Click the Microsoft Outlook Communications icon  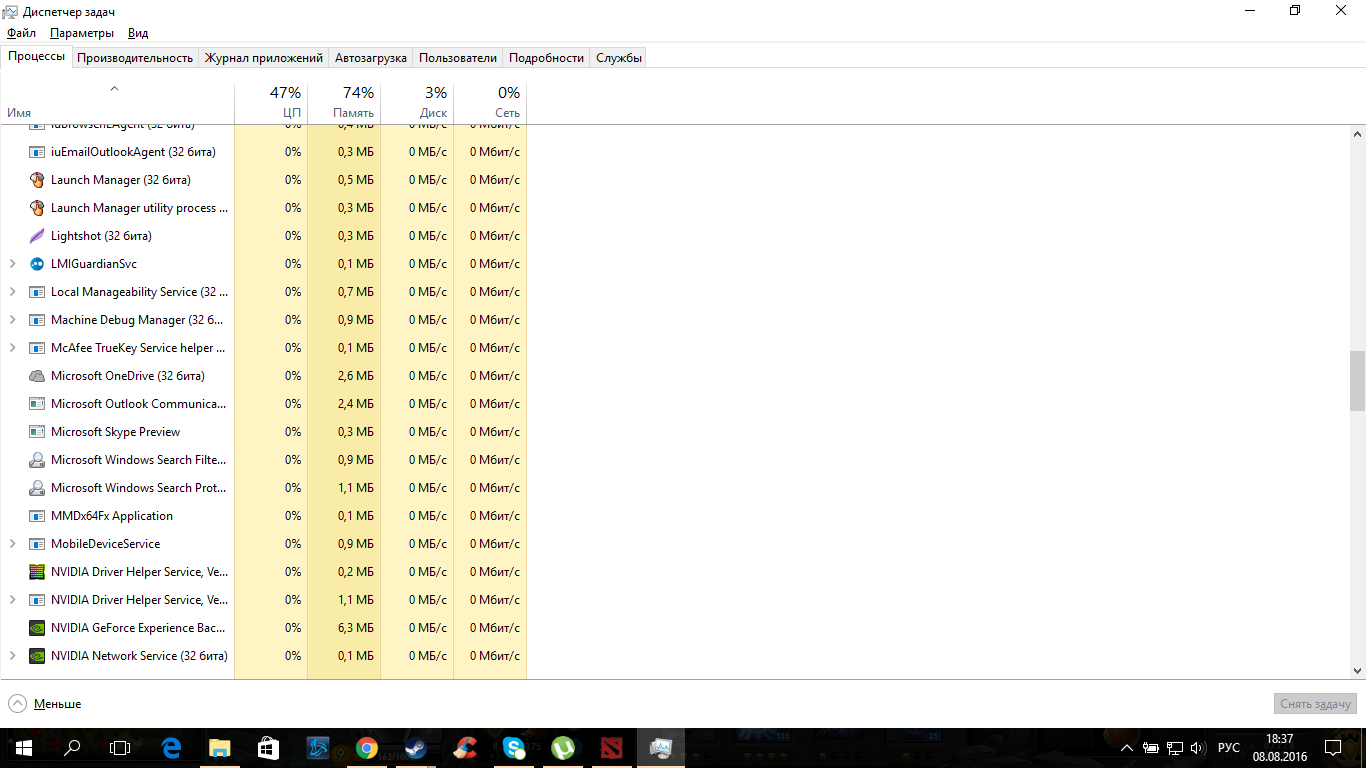click(x=37, y=404)
